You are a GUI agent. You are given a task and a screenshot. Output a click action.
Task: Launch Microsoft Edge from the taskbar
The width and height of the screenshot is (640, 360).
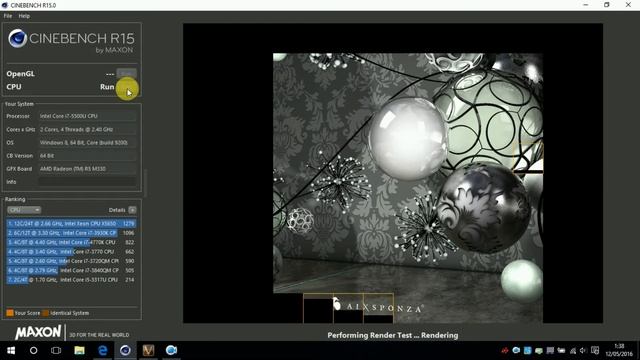(x=102, y=351)
